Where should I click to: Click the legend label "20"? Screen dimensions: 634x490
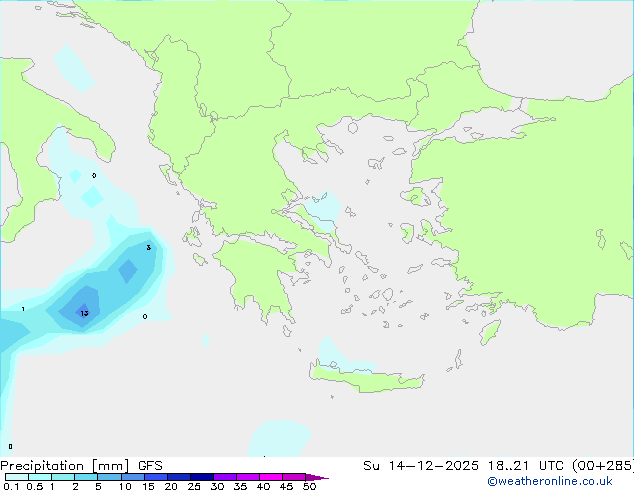[x=171, y=486]
